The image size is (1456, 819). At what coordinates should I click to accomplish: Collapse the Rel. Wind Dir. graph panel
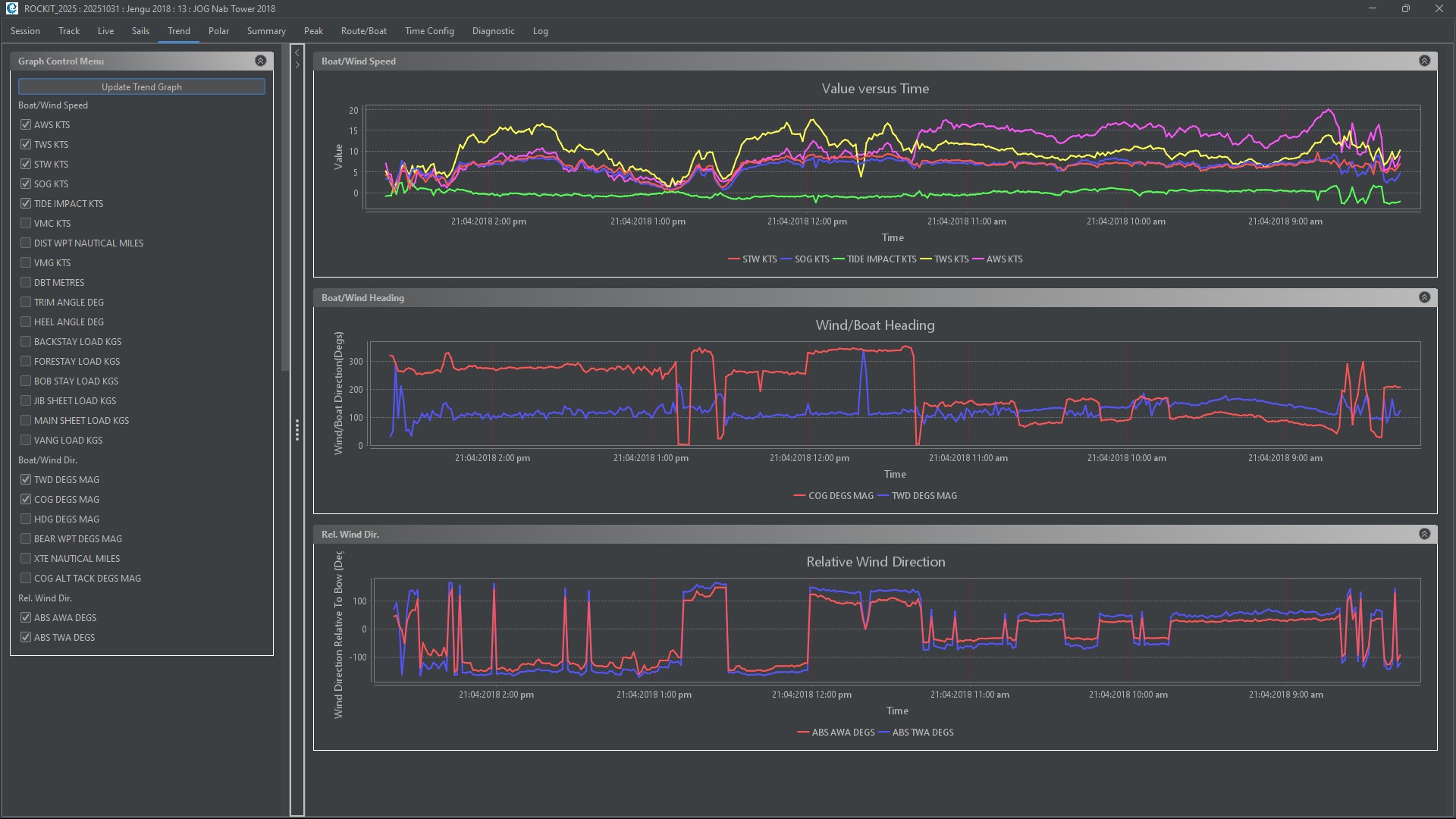1424,534
